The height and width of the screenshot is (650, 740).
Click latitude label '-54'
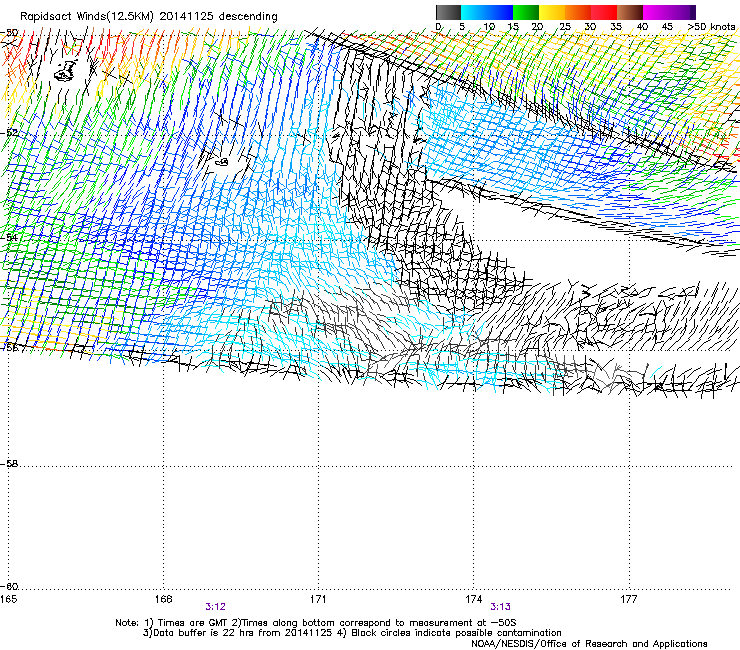click(9, 237)
